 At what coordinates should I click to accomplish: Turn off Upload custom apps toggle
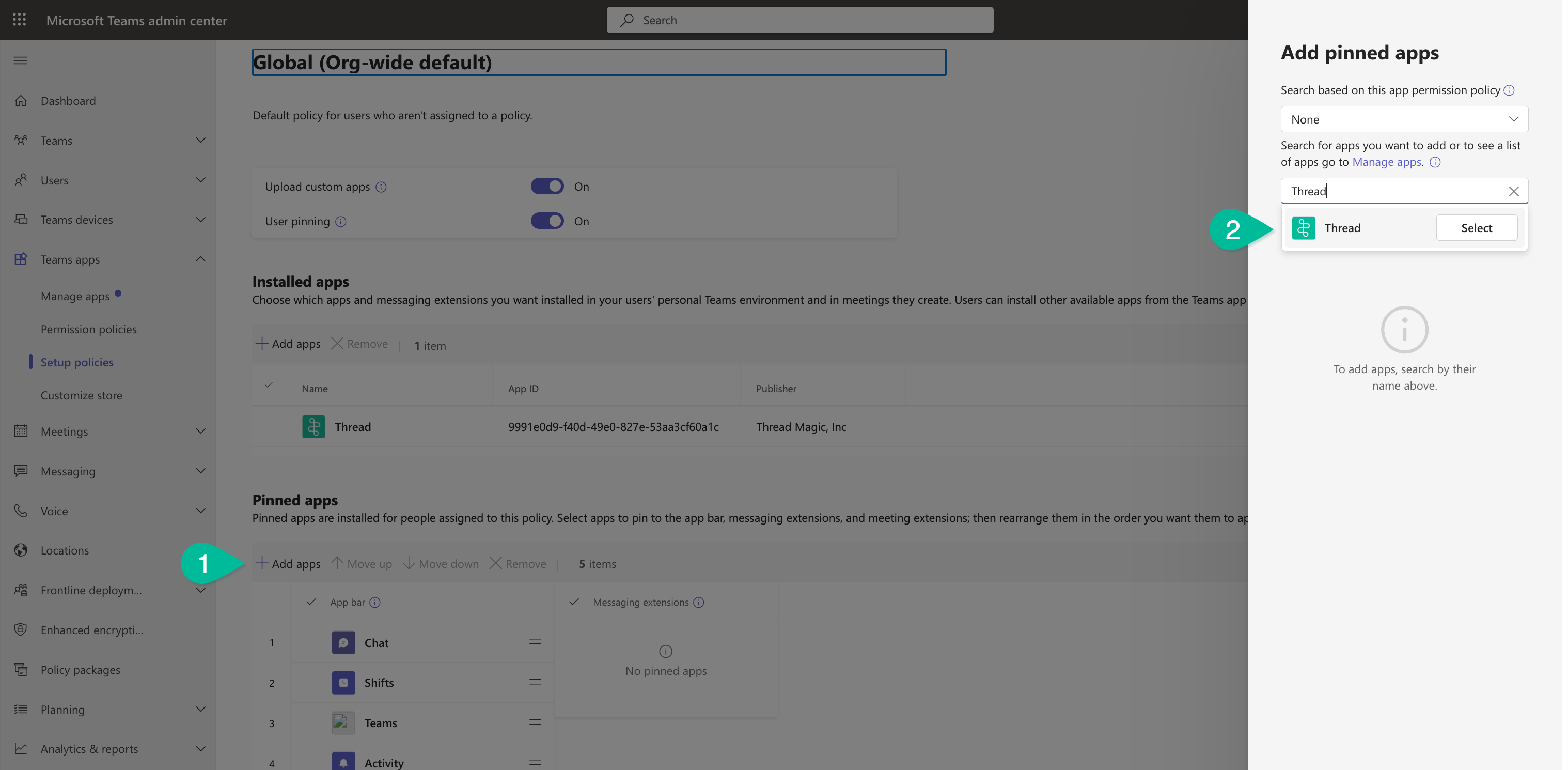pos(547,186)
